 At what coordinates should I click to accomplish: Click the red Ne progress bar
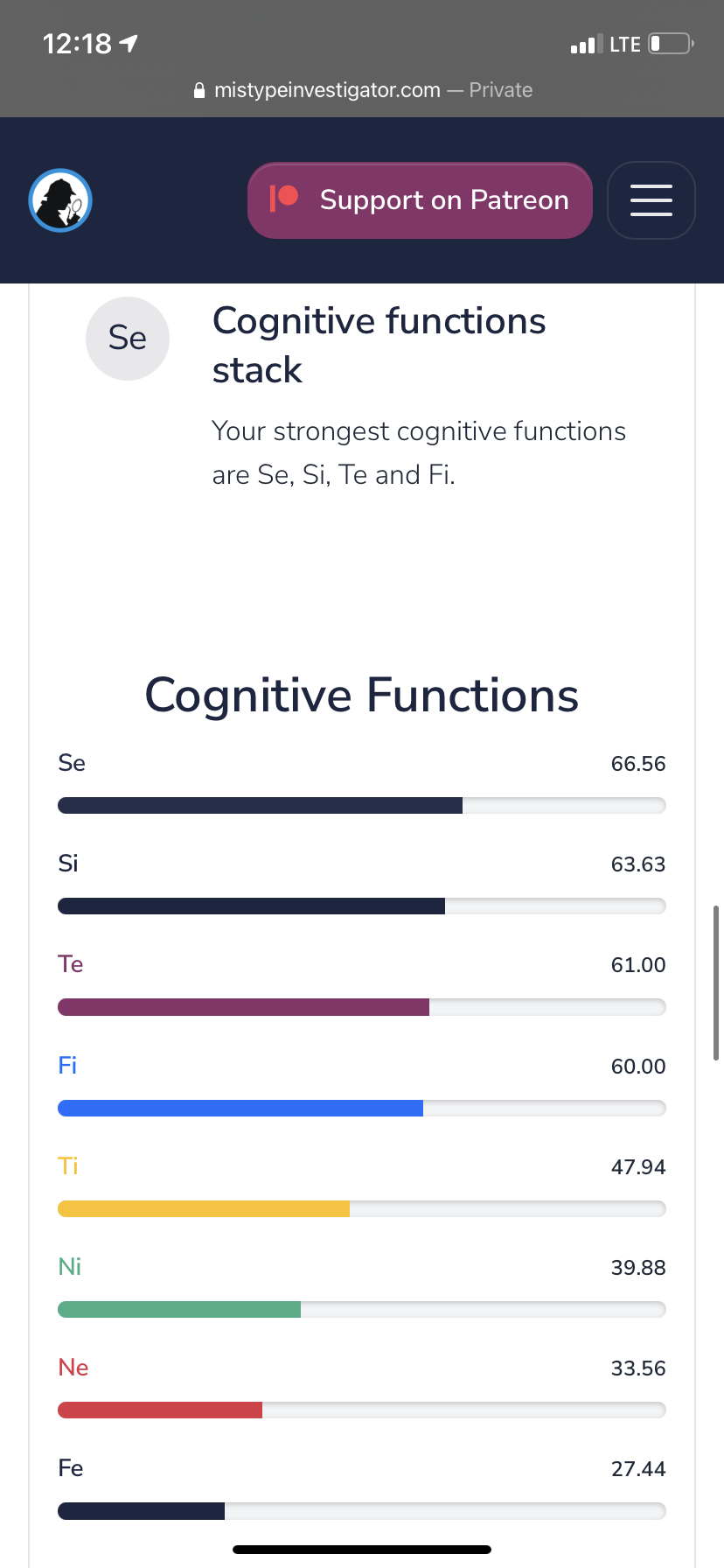click(362, 1410)
